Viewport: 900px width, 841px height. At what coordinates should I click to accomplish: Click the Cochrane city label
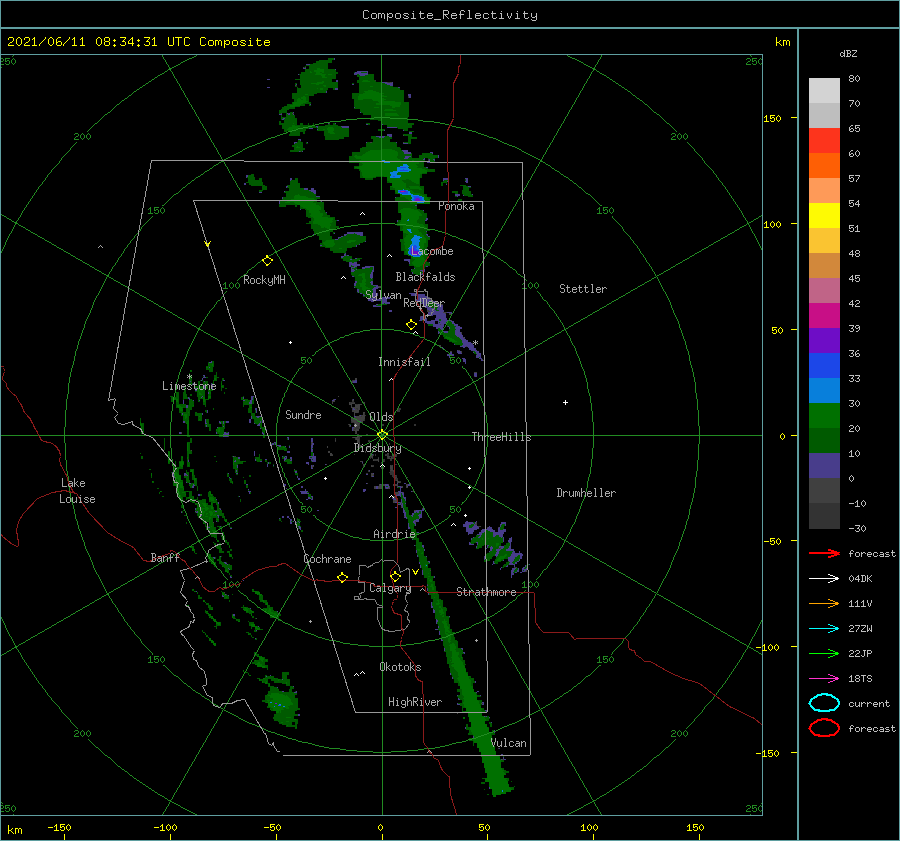327,559
